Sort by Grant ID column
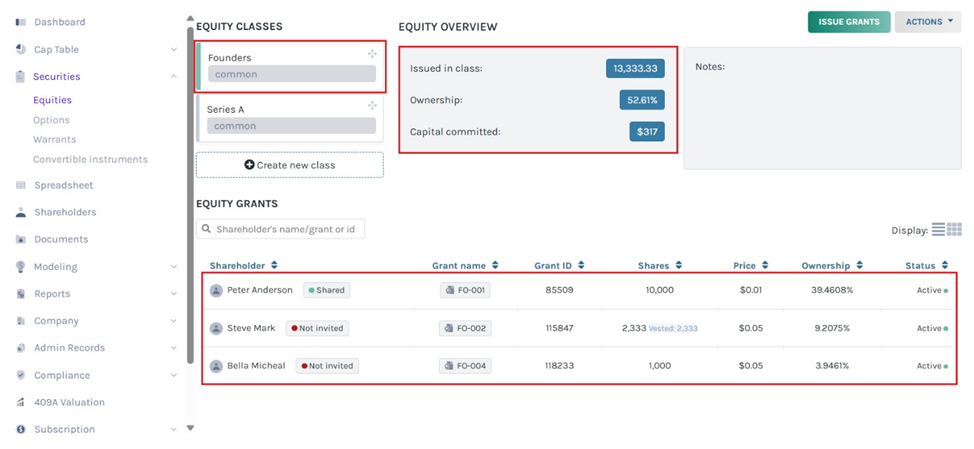 [x=559, y=266]
